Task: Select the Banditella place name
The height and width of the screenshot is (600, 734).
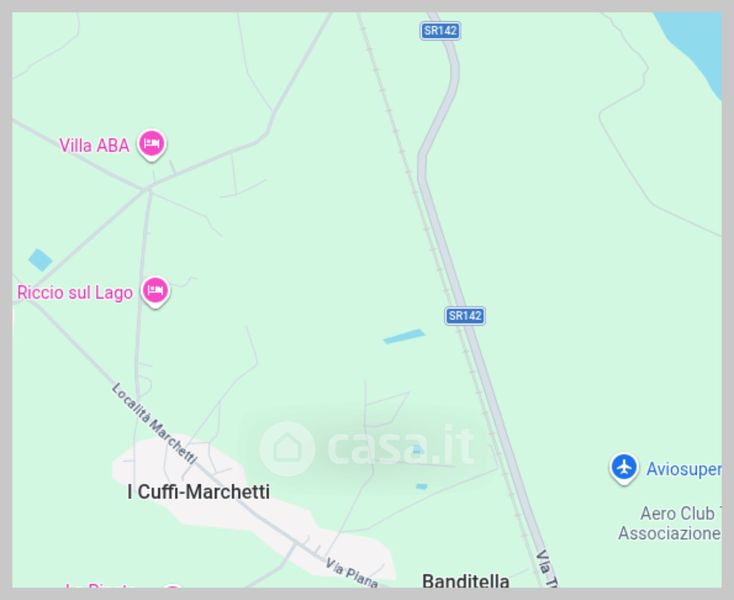Action: point(466,581)
